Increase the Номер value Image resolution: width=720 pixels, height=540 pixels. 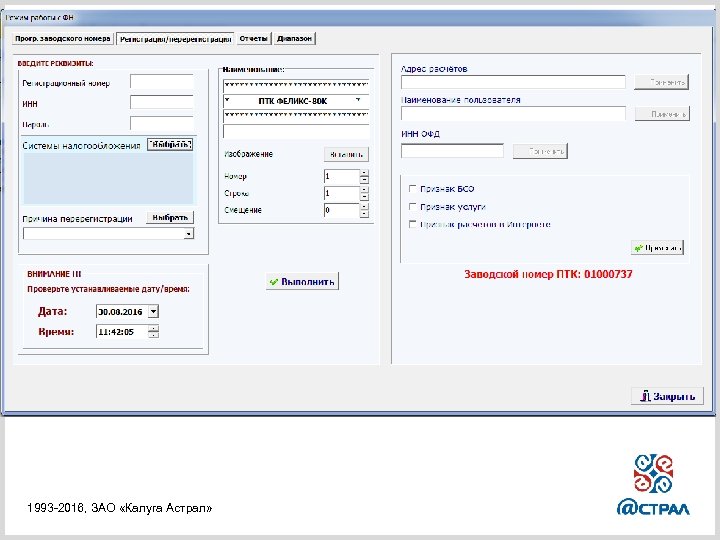point(364,173)
